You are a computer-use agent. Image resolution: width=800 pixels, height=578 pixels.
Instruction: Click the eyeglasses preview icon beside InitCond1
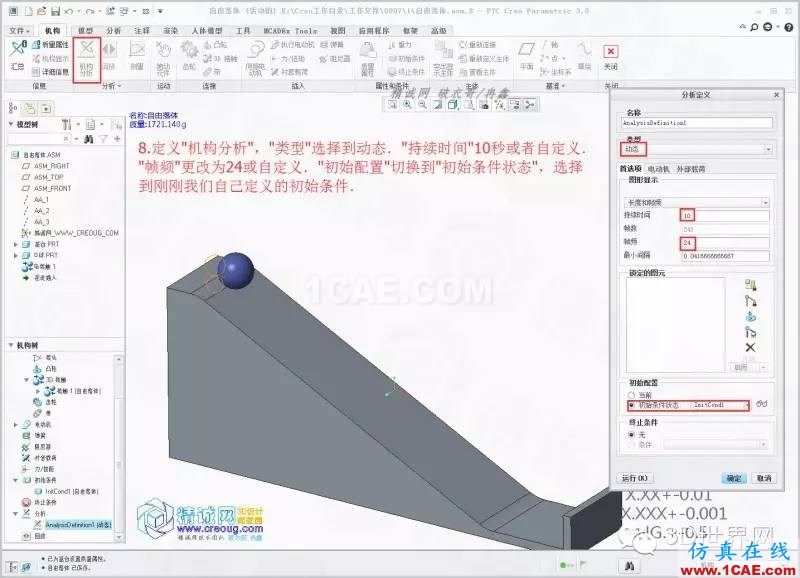tap(762, 404)
